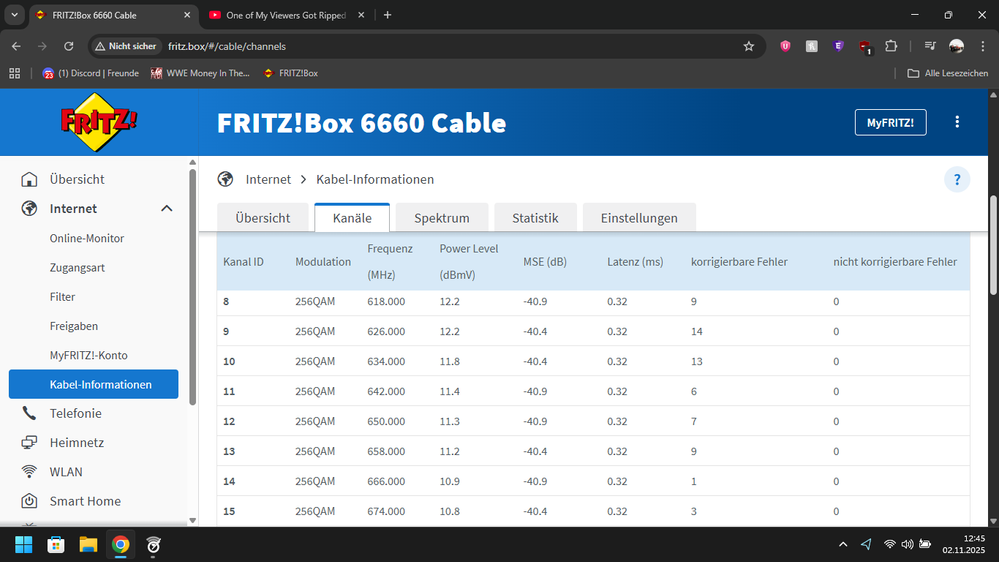The width and height of the screenshot is (999, 562).
Task: Open the WWE Money In The... bookmark
Action: [x=200, y=73]
